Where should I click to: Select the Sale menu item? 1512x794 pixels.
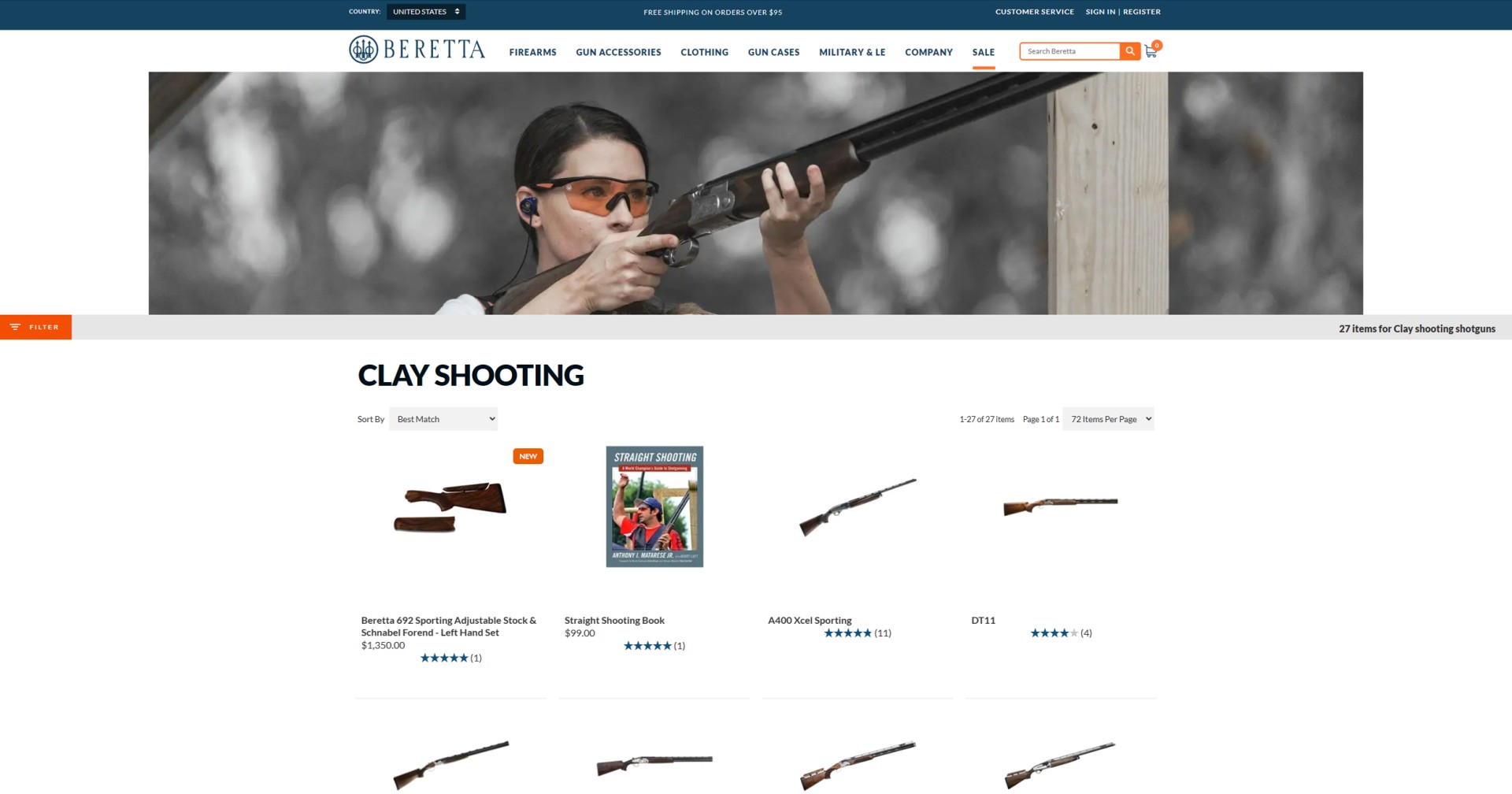point(983,53)
